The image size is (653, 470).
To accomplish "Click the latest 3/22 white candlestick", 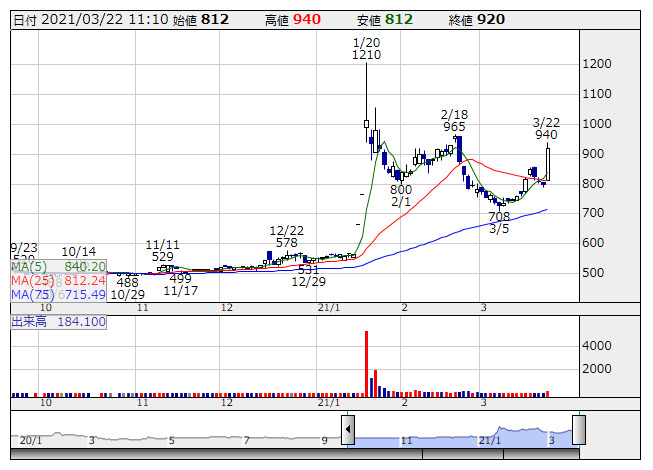I will click(548, 162).
